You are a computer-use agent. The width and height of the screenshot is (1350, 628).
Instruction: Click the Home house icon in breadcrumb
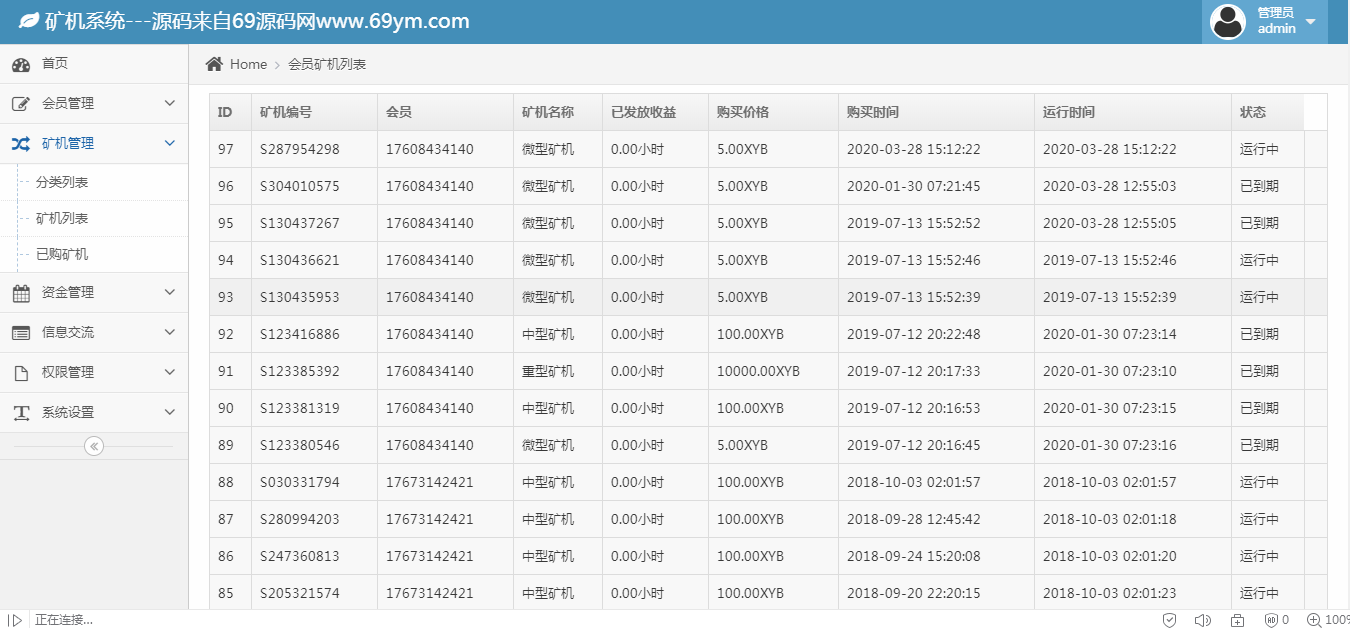(214, 64)
